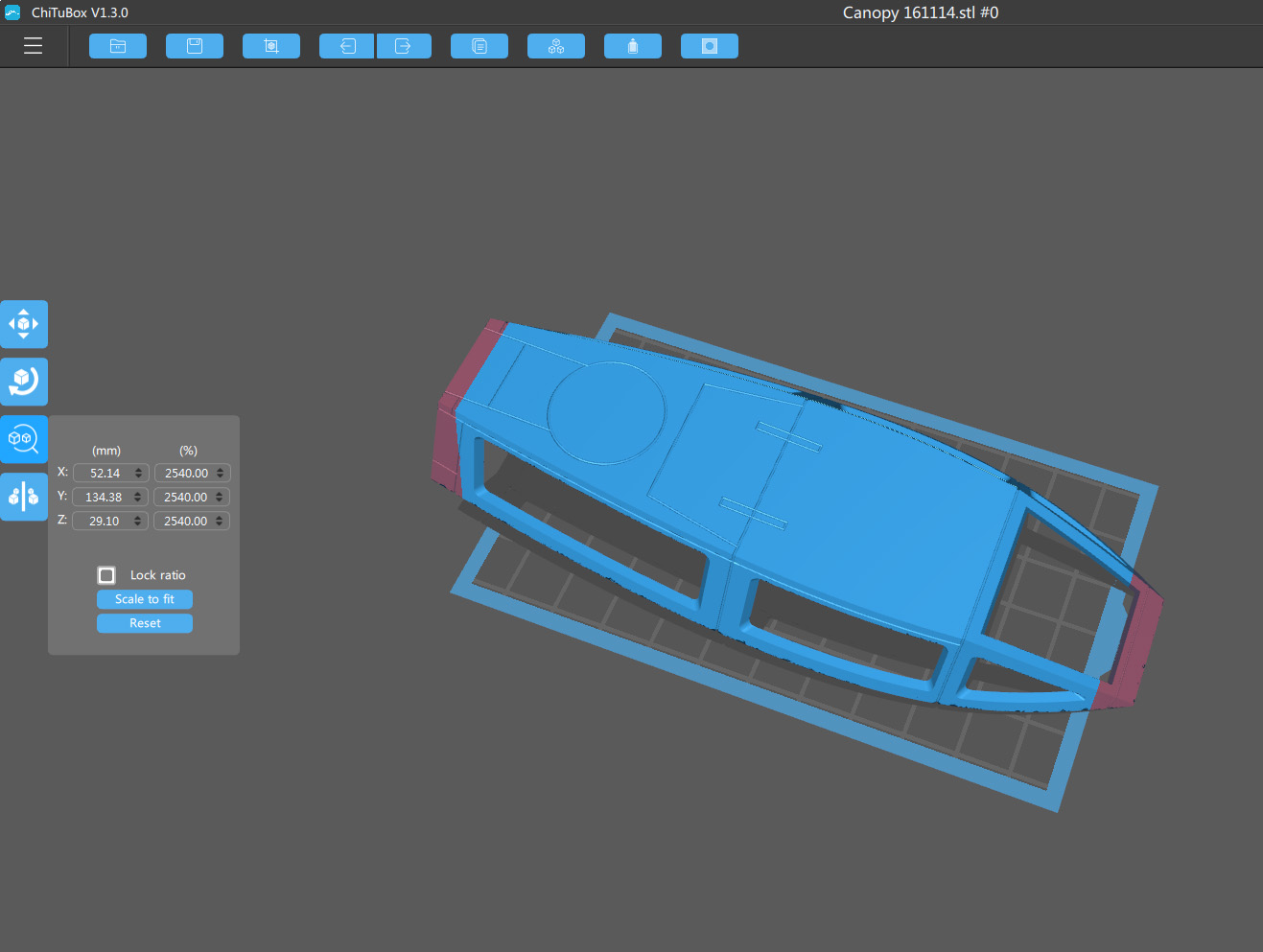
Task: Auto-arrange models with the three-cubes icon
Action: (556, 46)
